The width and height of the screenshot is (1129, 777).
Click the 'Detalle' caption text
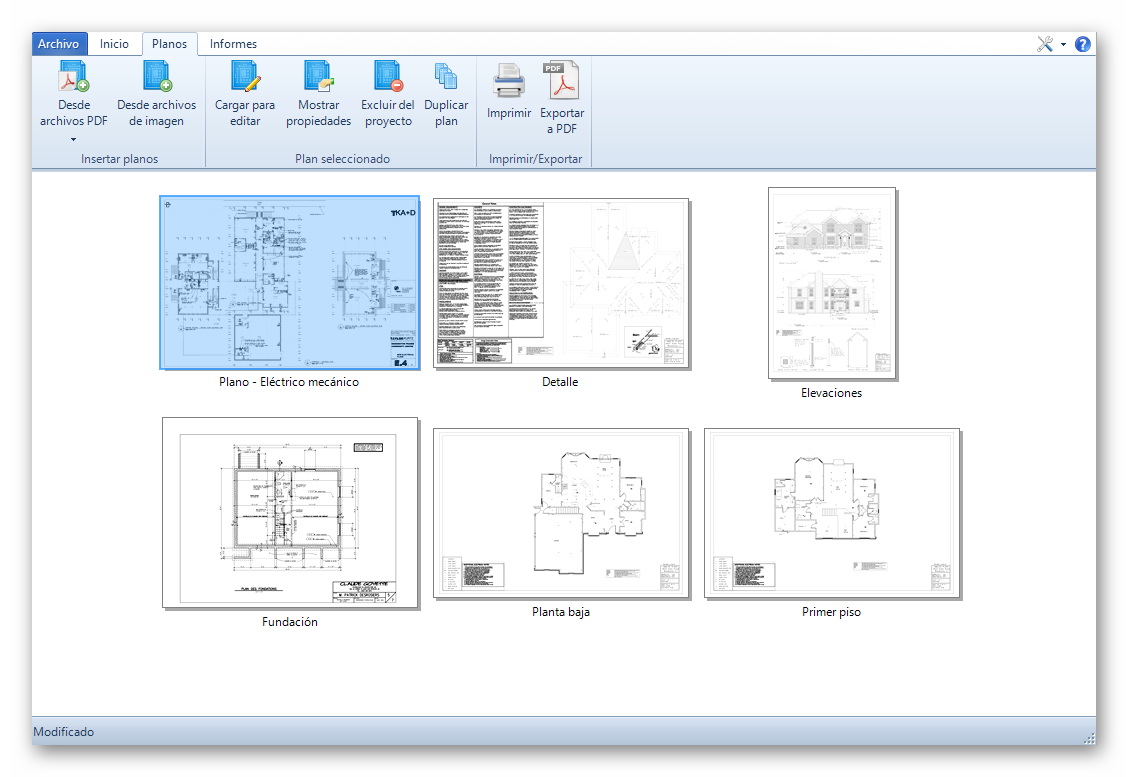coord(560,382)
